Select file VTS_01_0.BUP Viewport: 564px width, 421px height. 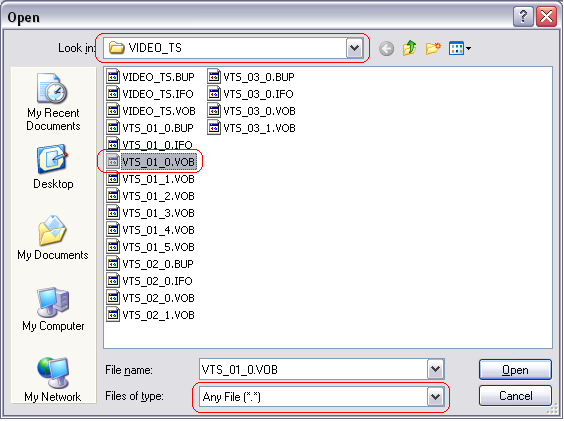pyautogui.click(x=150, y=128)
